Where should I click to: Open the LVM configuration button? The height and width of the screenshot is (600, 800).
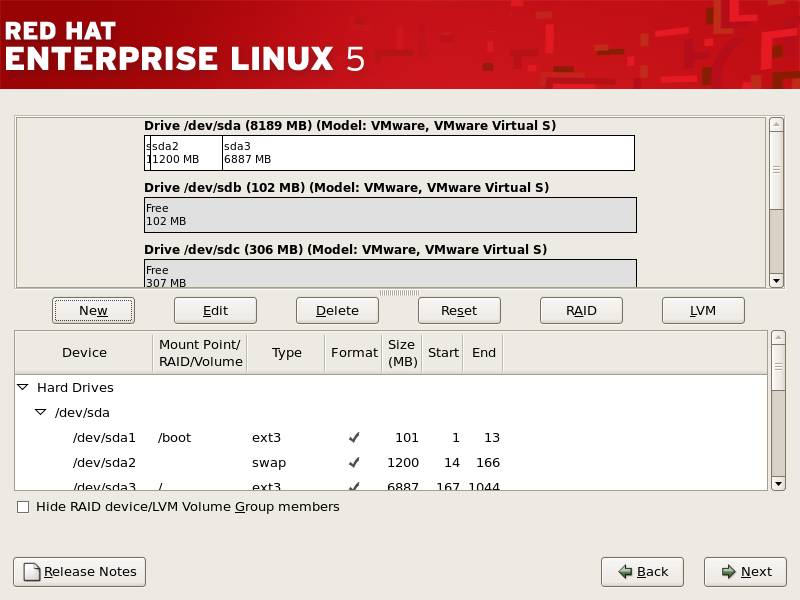click(x=703, y=310)
